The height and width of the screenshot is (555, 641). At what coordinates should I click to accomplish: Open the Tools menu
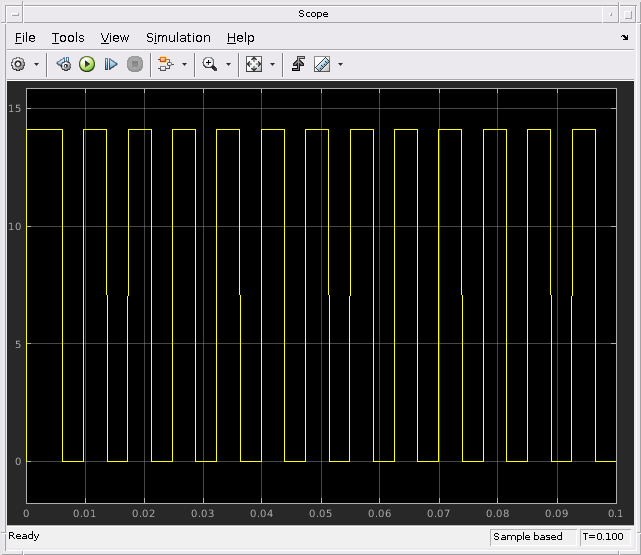(68, 37)
